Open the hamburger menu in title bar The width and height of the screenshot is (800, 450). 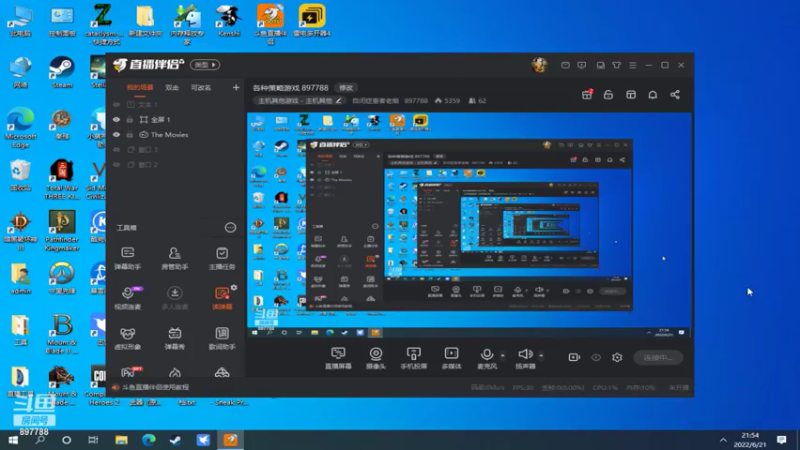(x=633, y=65)
